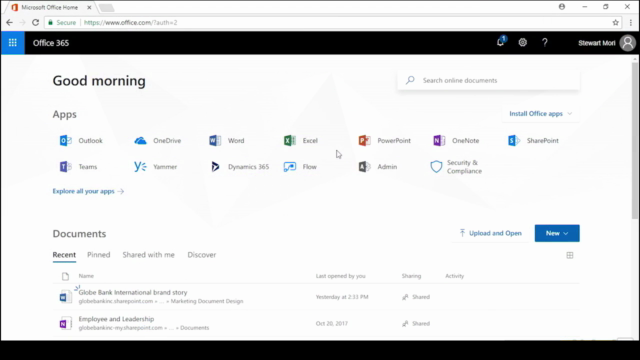The height and width of the screenshot is (360, 640).
Task: Click the Sharing column header
Action: pyautogui.click(x=411, y=276)
